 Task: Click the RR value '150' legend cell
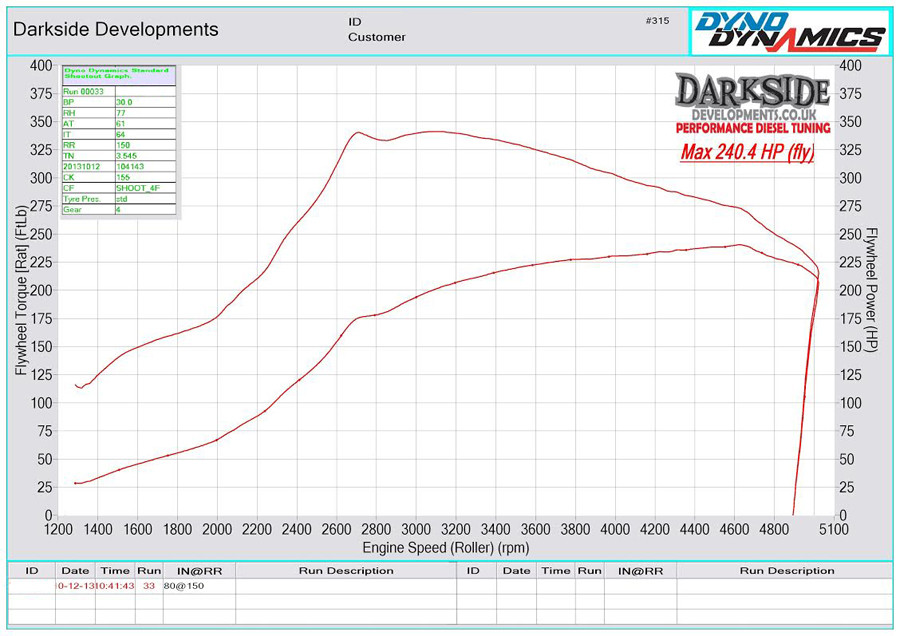click(145, 145)
